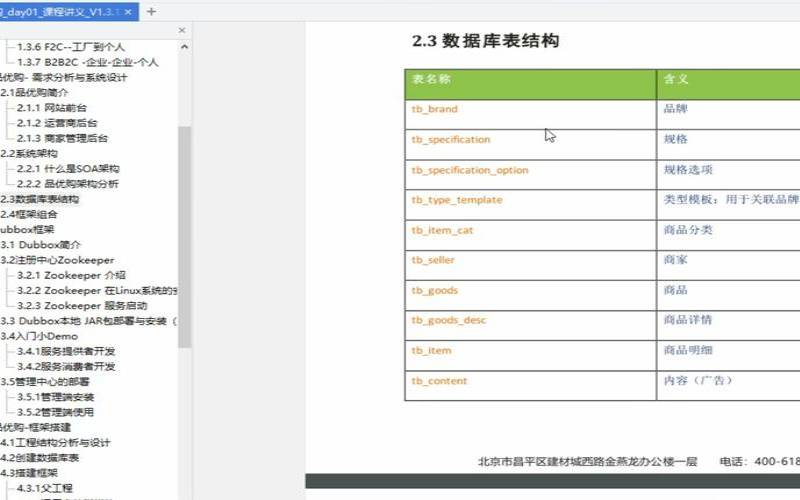The height and width of the screenshot is (500, 800).
Task: Open bookmark 3.4.2 服务消费者开发
Action: click(66, 366)
